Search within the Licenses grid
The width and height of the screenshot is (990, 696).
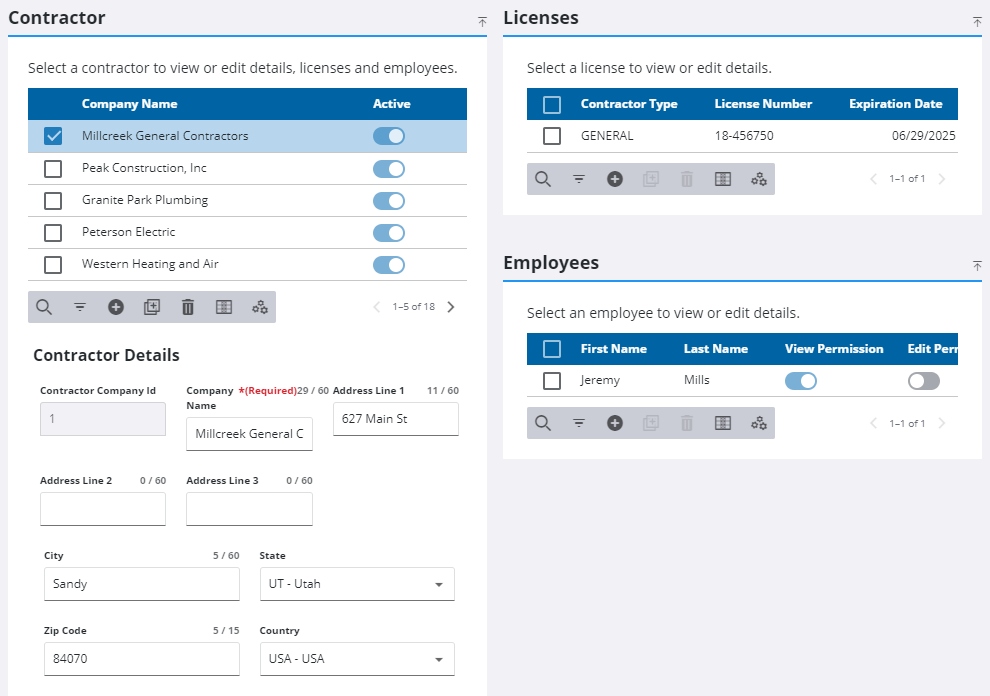coord(543,179)
